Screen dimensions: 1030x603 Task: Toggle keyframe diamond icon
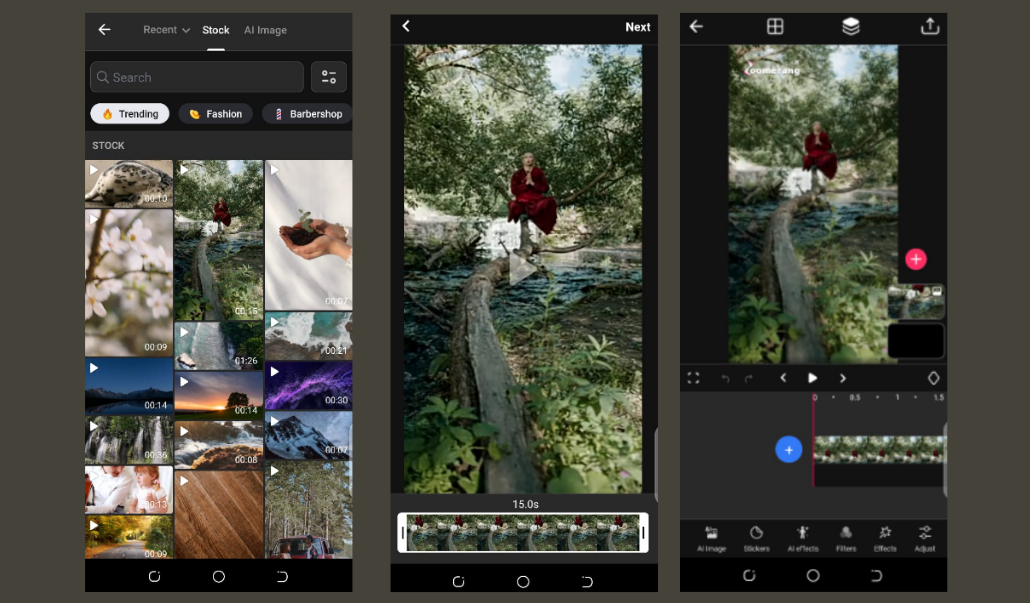(933, 378)
